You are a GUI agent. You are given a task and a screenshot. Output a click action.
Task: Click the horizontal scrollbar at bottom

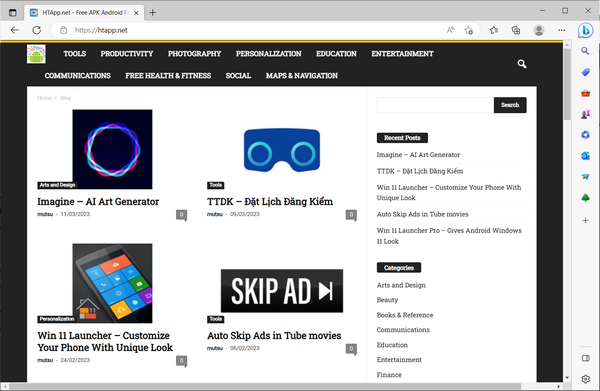tap(264, 386)
